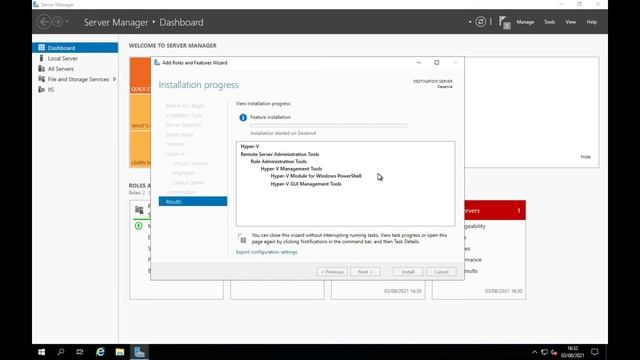Maximize the Add Roles and Features Wizard

(436, 62)
